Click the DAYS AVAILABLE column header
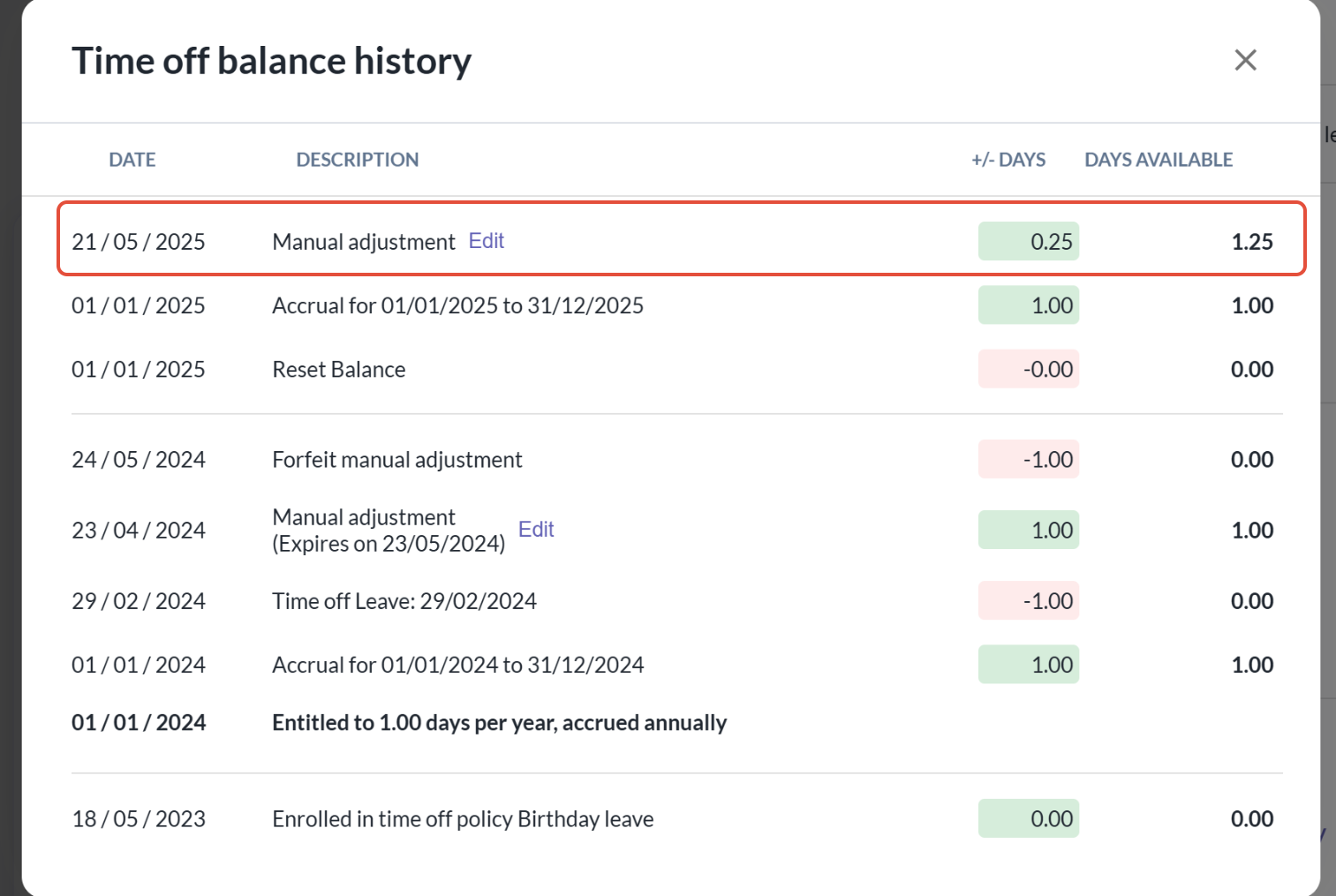The image size is (1336, 896). pyautogui.click(x=1159, y=160)
